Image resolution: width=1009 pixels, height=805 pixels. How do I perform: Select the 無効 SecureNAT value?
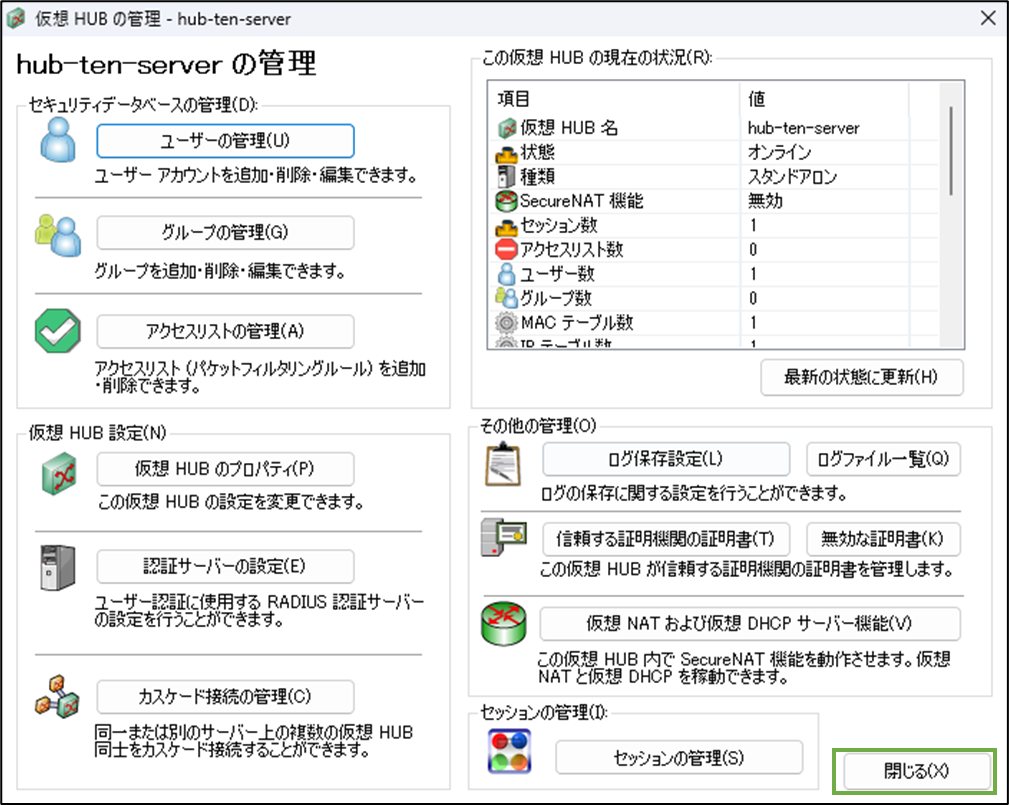(x=765, y=201)
